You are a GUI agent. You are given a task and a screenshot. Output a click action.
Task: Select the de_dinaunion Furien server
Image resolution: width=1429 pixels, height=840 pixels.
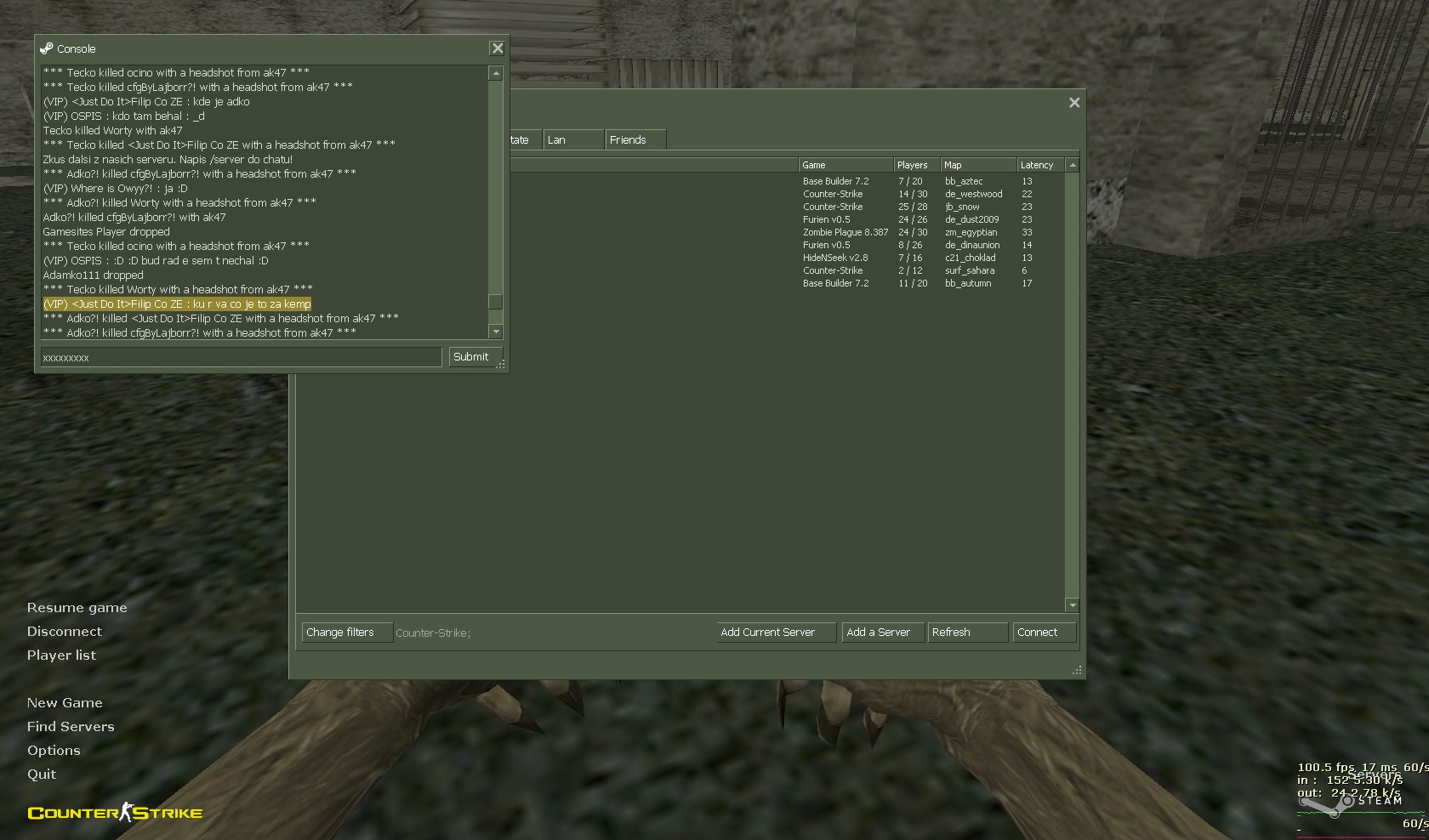pos(680,245)
